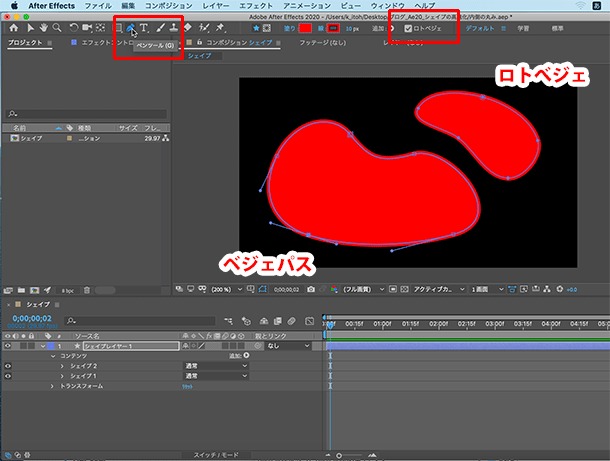Toggle the ロトベジェ checkbox

click(408, 28)
